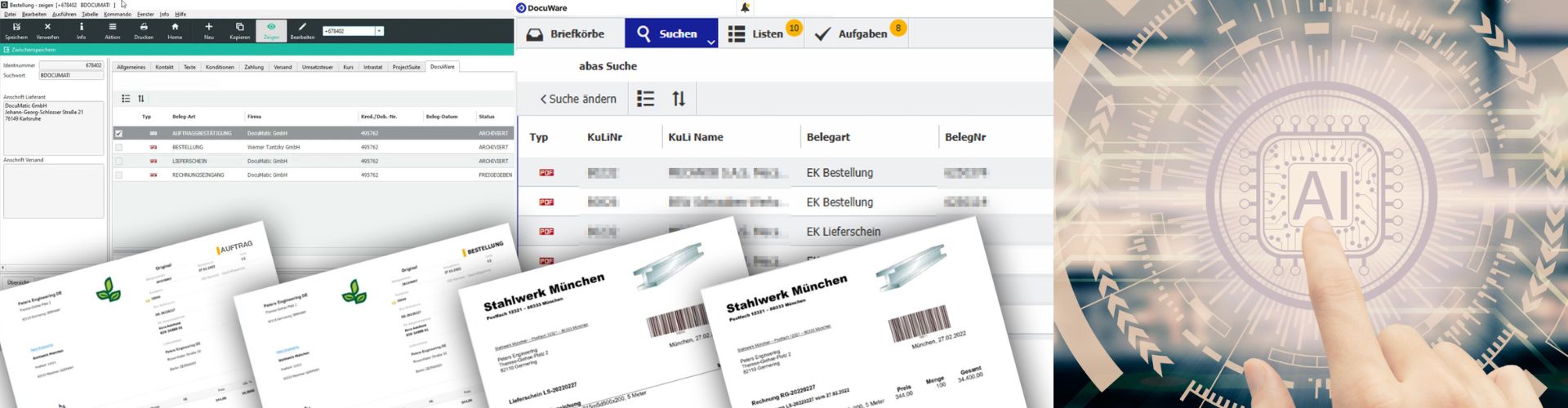Switch to the Konditionen tab
The height and width of the screenshot is (408, 1568).
[220, 67]
